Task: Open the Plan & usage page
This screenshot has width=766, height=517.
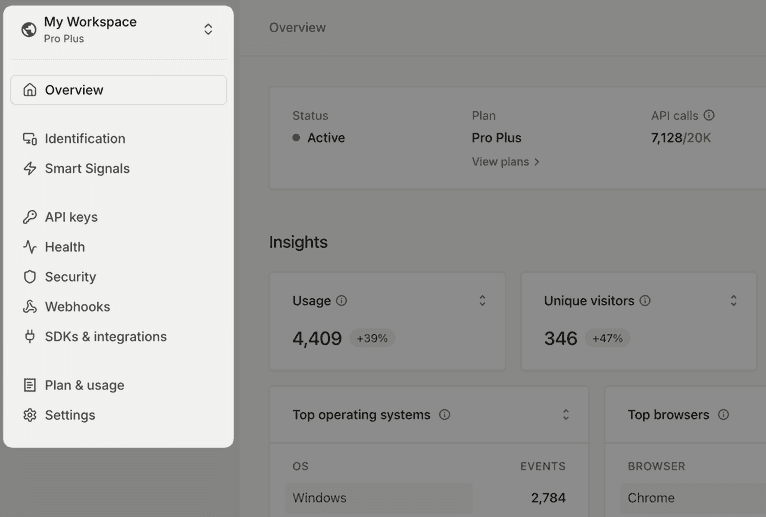Action: tap(85, 385)
